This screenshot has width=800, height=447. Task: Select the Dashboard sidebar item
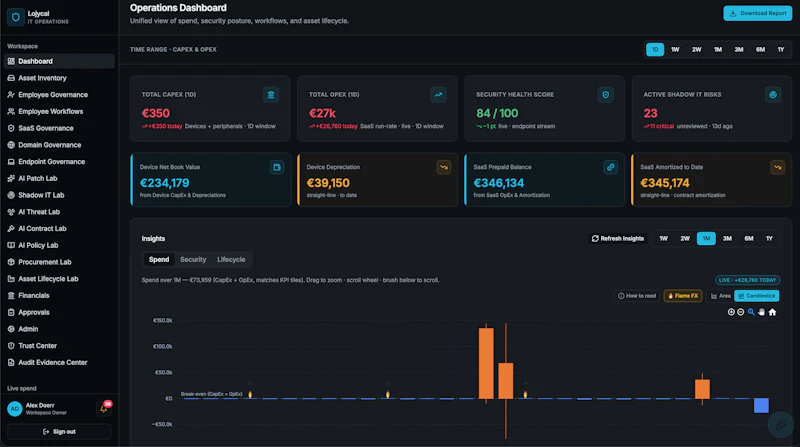[59, 61]
